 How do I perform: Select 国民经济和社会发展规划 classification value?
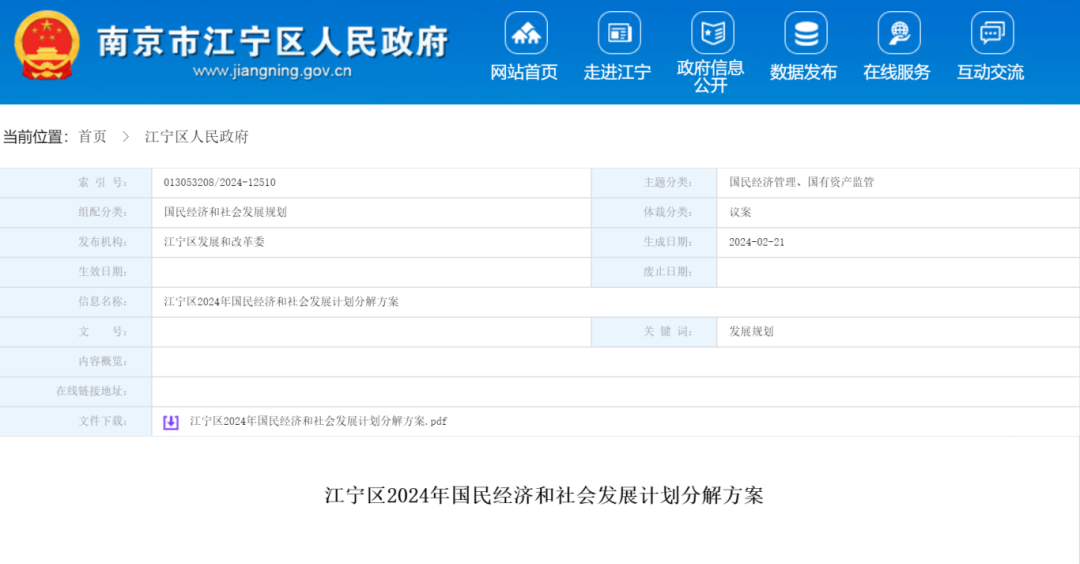(x=225, y=212)
